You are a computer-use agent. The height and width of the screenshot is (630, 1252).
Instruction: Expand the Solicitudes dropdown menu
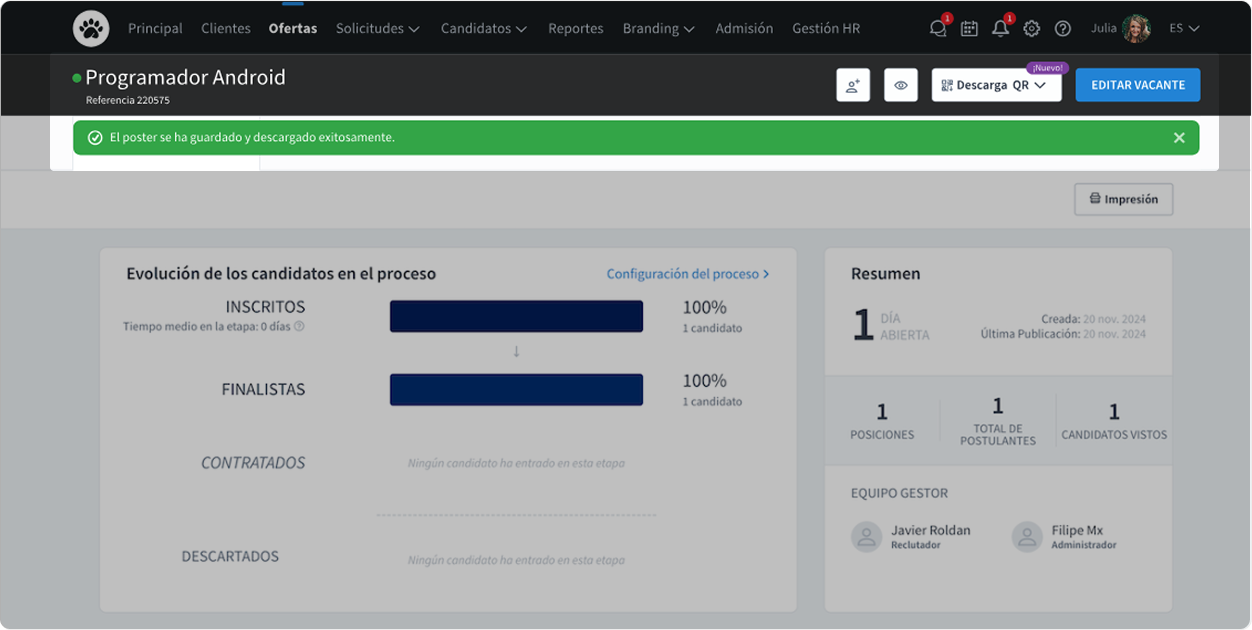pyautogui.click(x=378, y=28)
